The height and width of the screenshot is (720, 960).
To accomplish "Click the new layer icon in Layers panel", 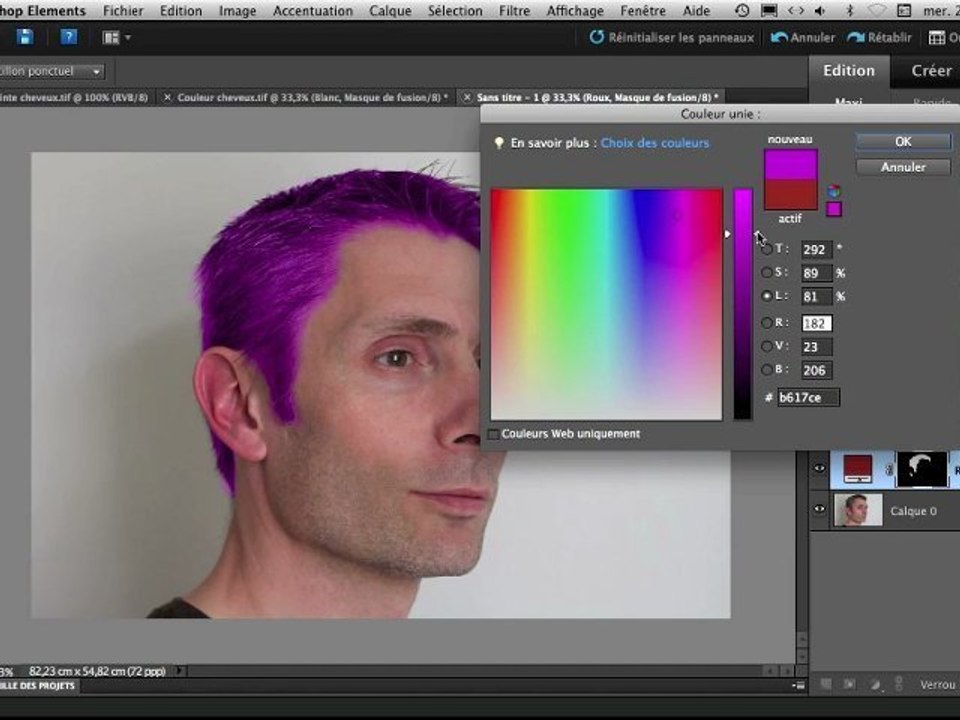I will tap(826, 684).
